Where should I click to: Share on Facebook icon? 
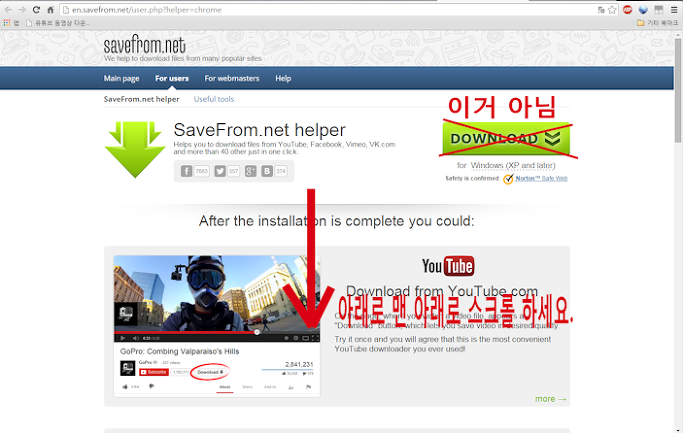point(186,171)
